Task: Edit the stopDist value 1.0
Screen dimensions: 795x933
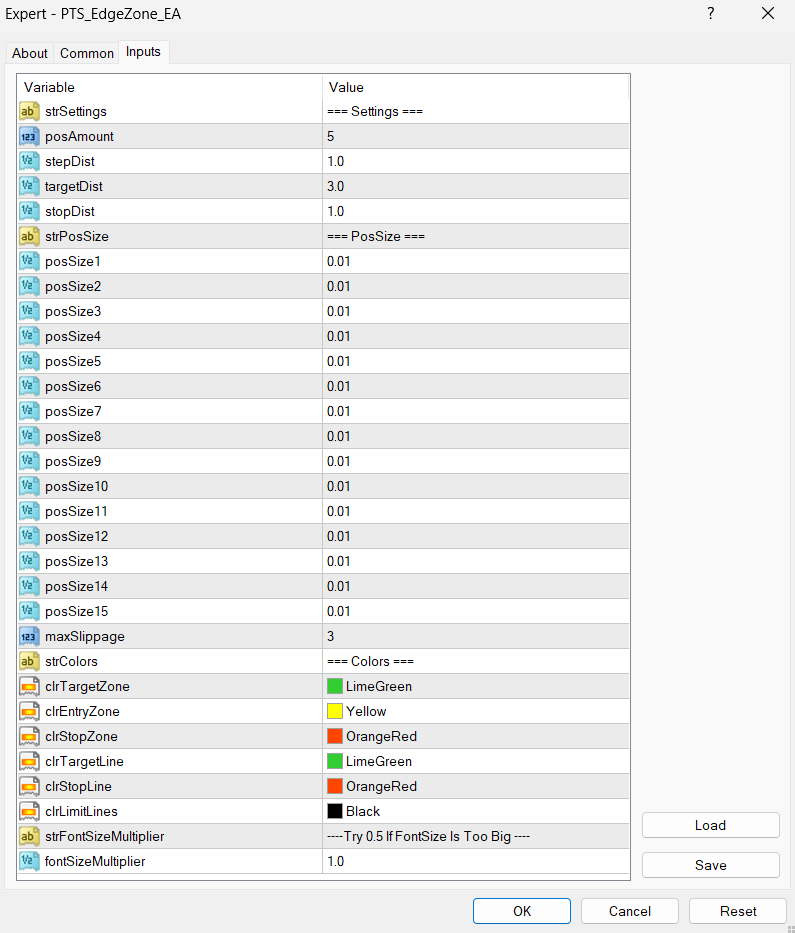Action: (x=475, y=211)
